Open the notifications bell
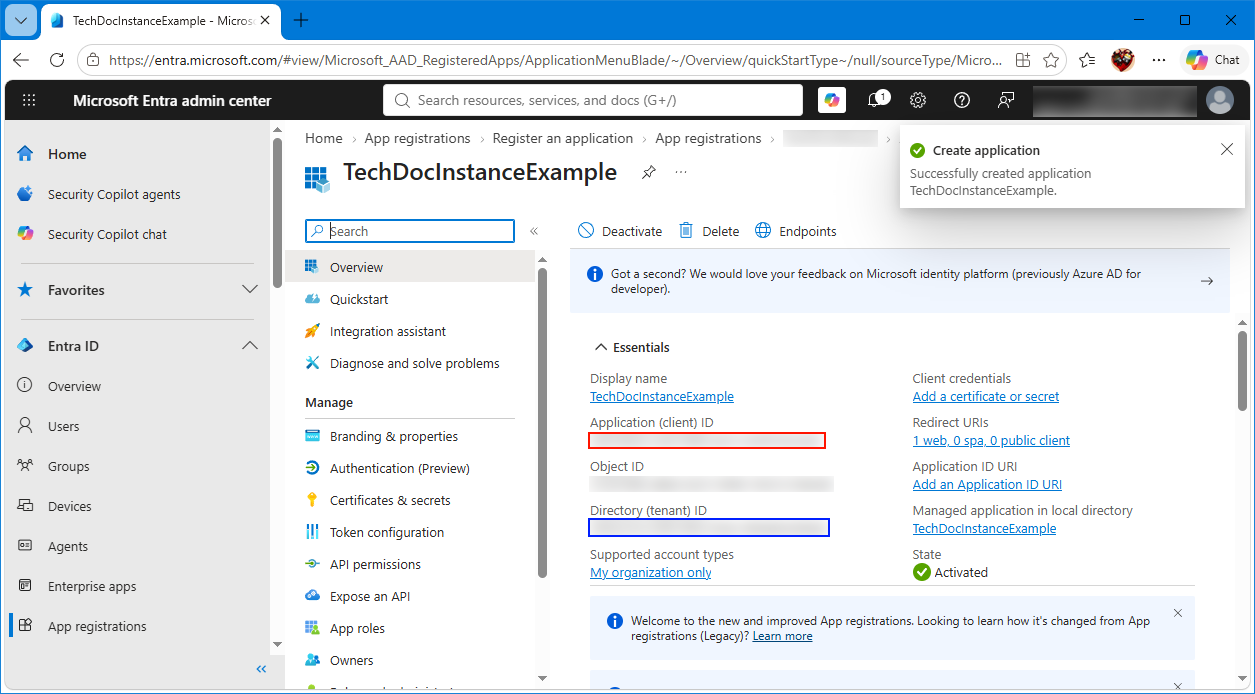This screenshot has width=1255, height=694. pyautogui.click(x=876, y=100)
